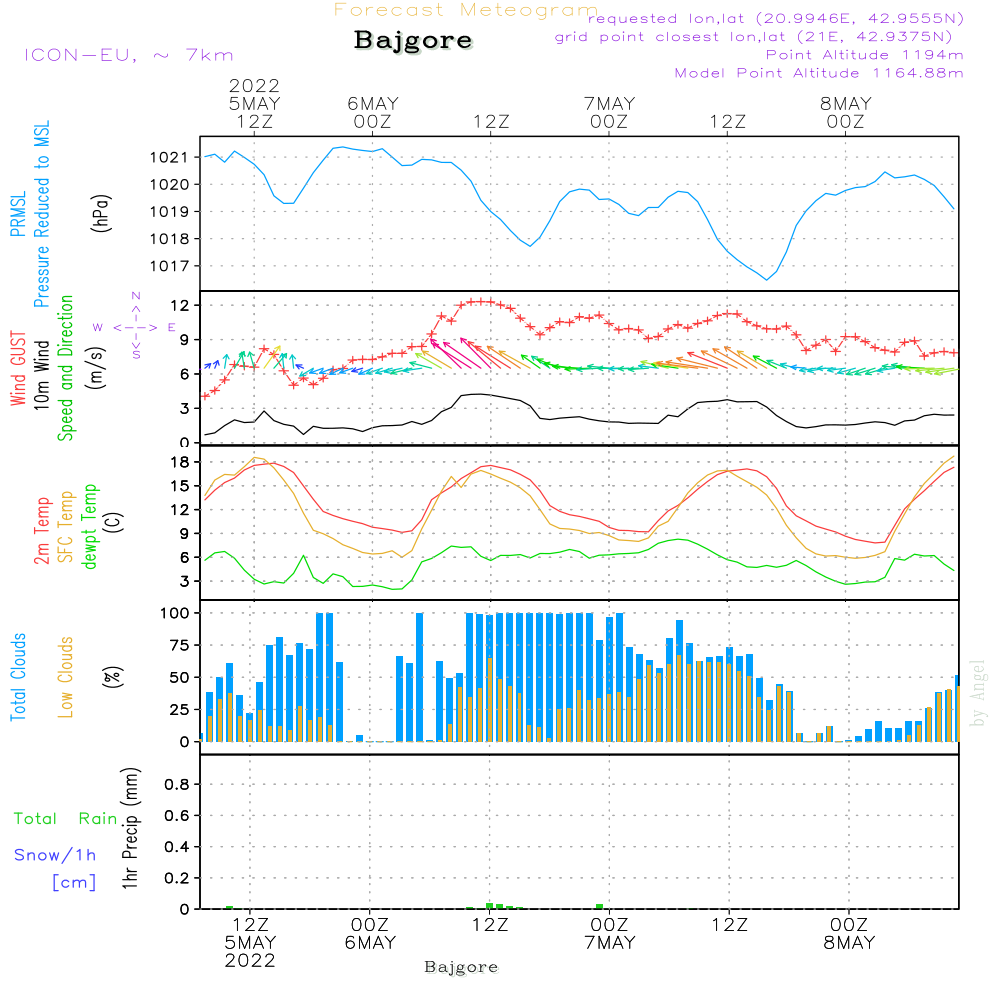Click the 2m Temp axis label
The height and width of the screenshot is (1000, 1000).
click(x=41, y=531)
